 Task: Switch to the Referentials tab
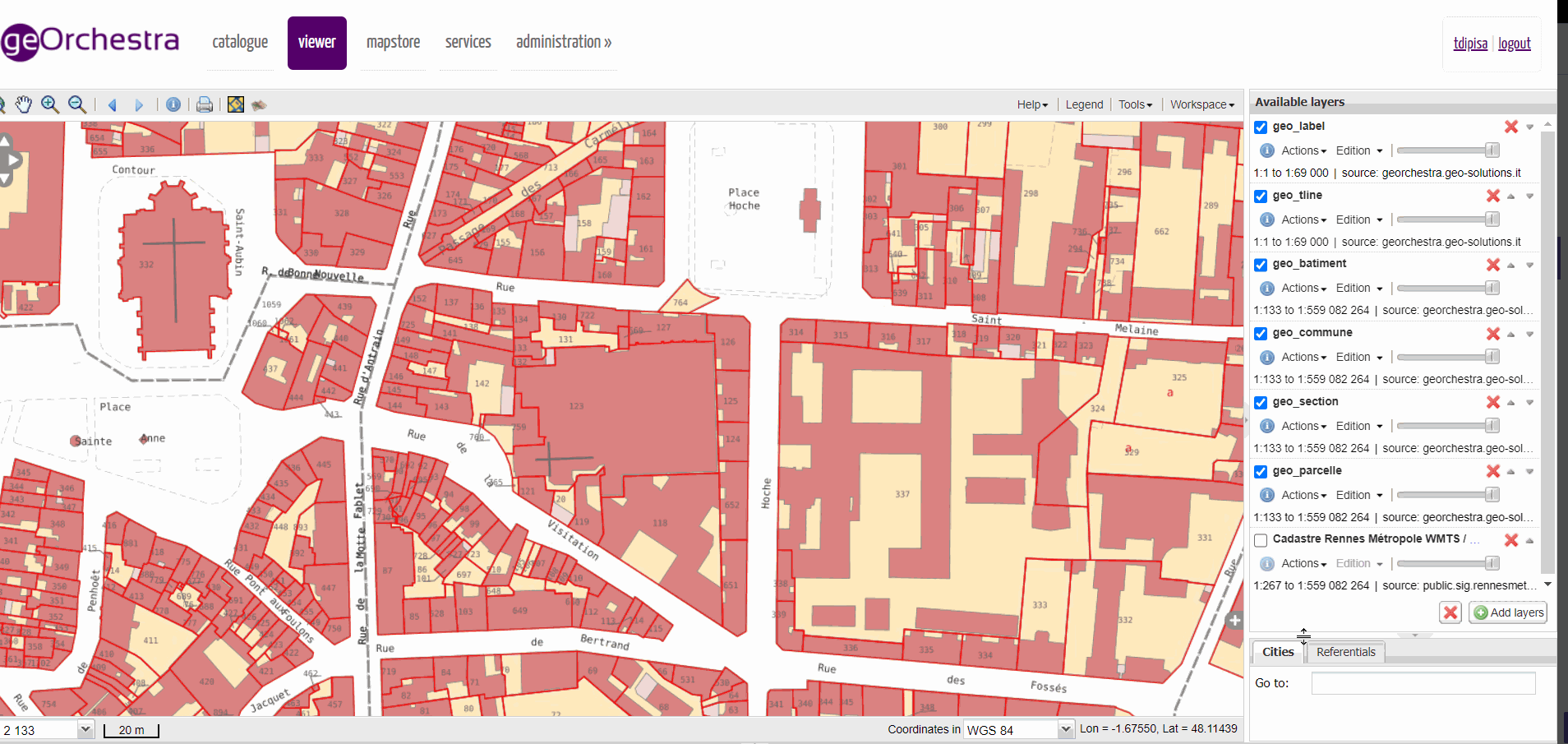(x=1345, y=652)
